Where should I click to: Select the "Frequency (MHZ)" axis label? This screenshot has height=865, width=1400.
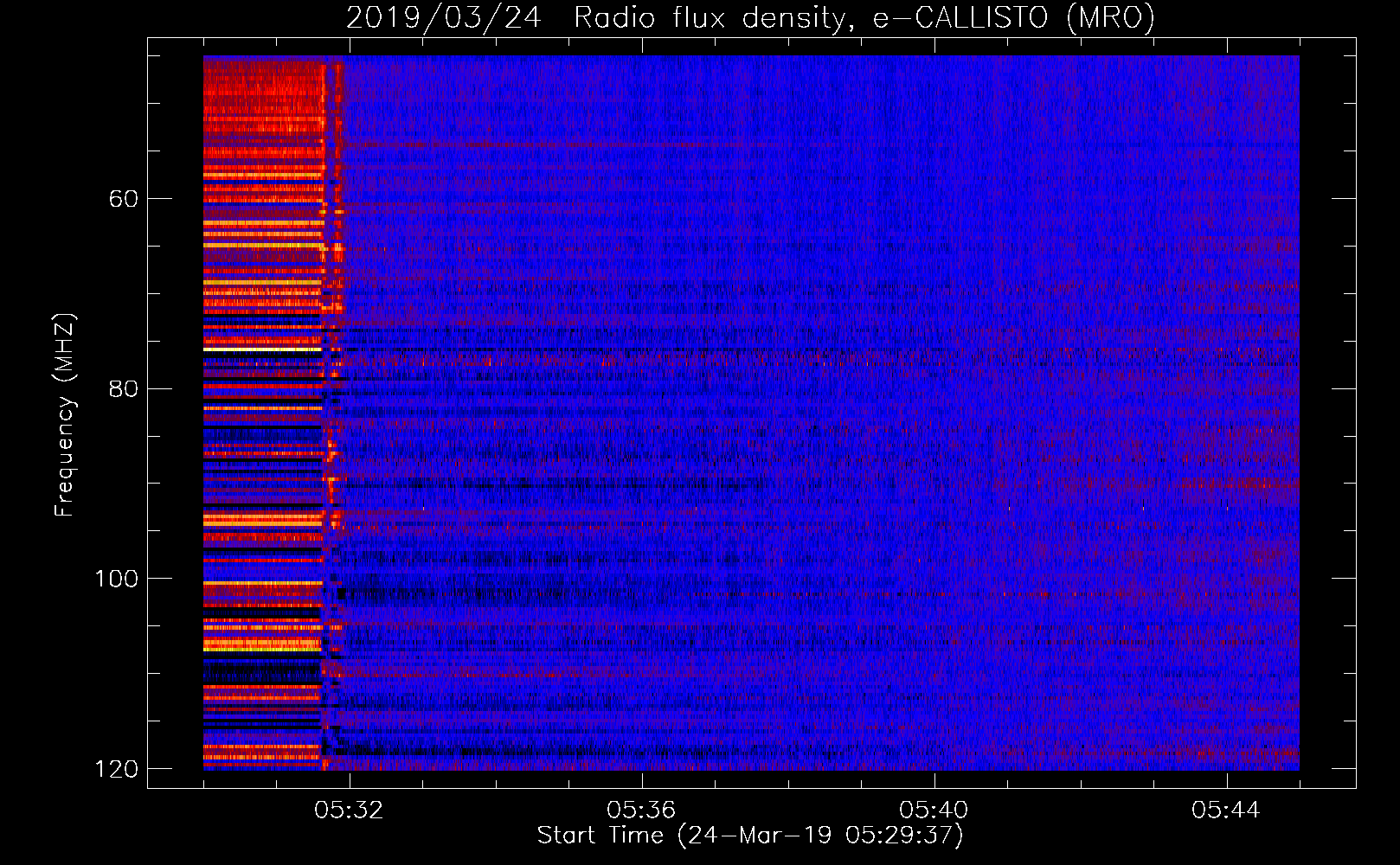coord(65,414)
